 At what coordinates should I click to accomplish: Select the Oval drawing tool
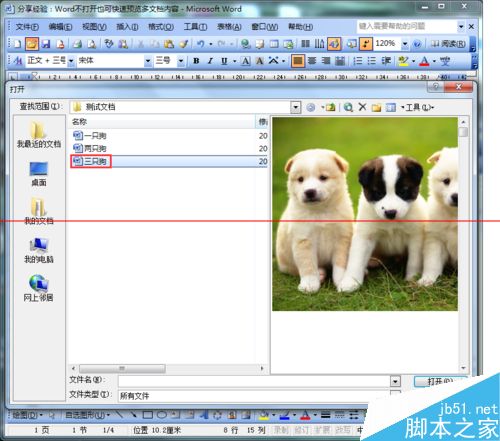pos(162,415)
